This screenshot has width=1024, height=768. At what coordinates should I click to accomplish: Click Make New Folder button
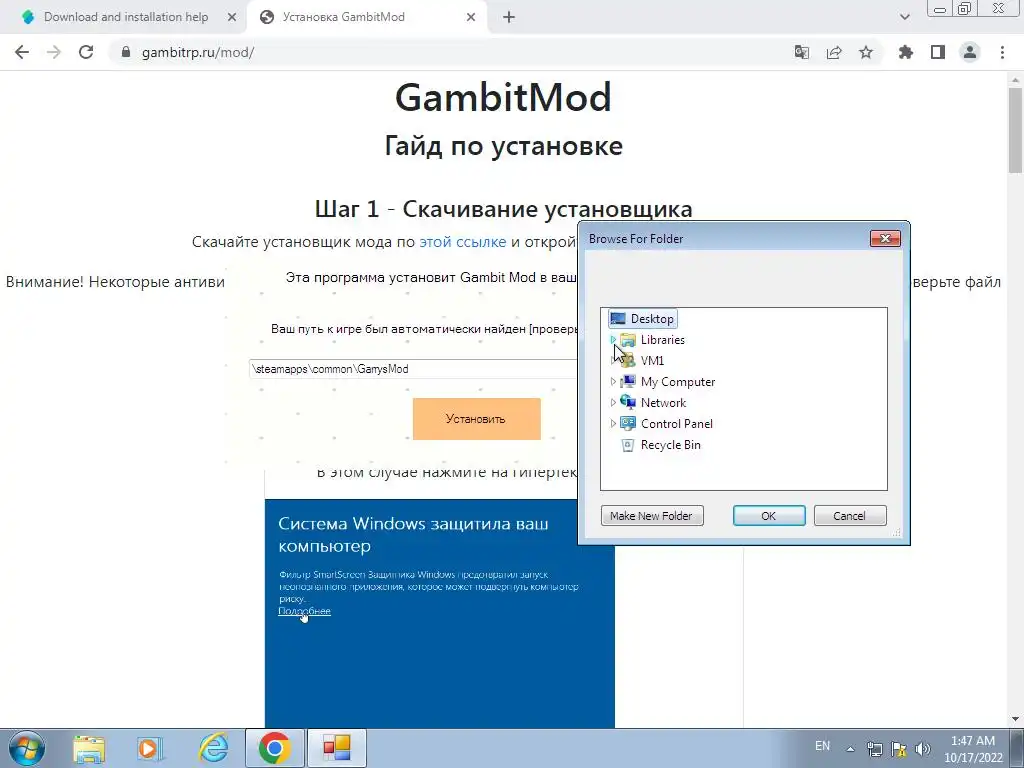click(652, 515)
